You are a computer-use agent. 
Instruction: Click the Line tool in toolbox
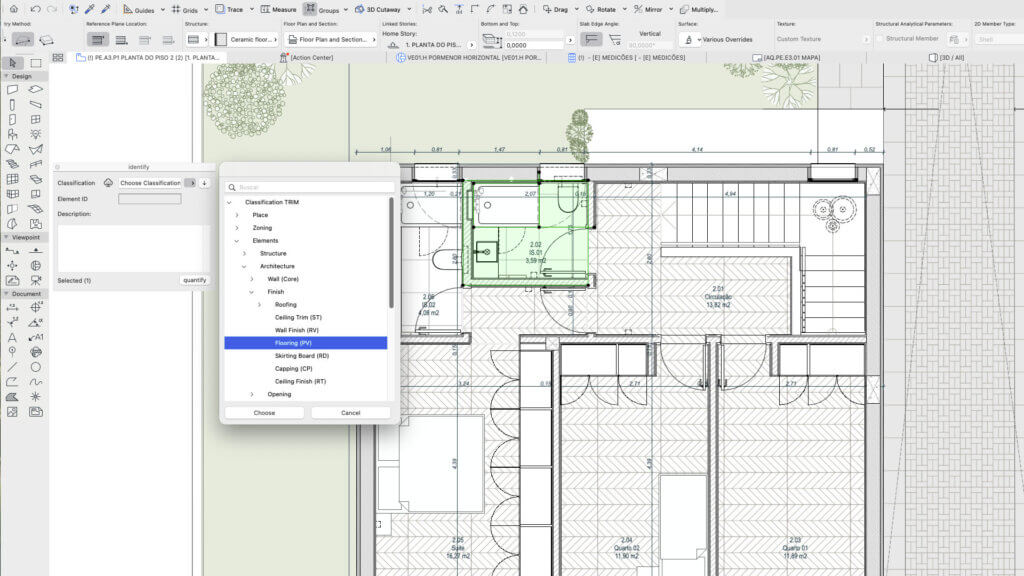12,367
